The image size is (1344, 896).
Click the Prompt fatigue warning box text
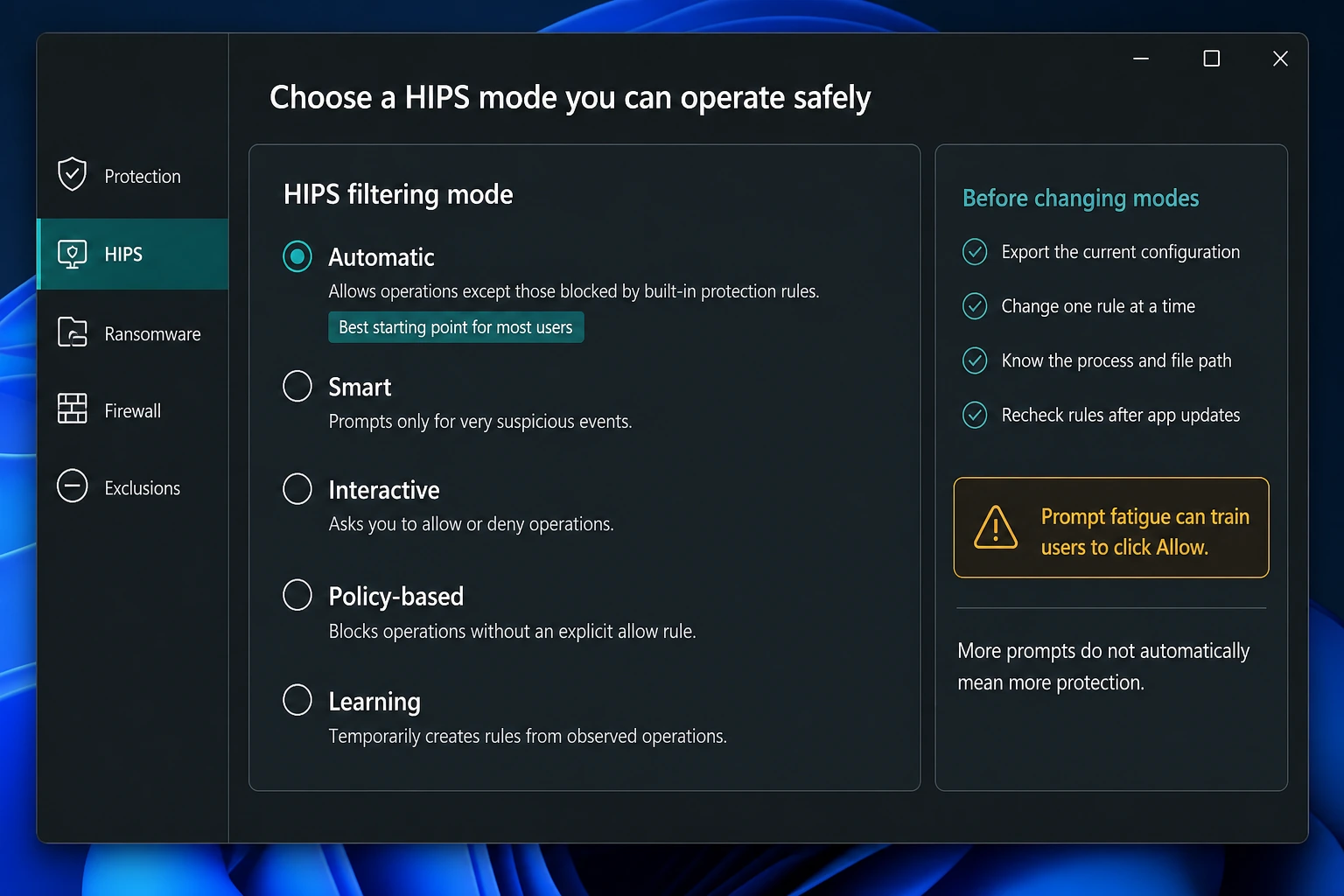click(1145, 532)
